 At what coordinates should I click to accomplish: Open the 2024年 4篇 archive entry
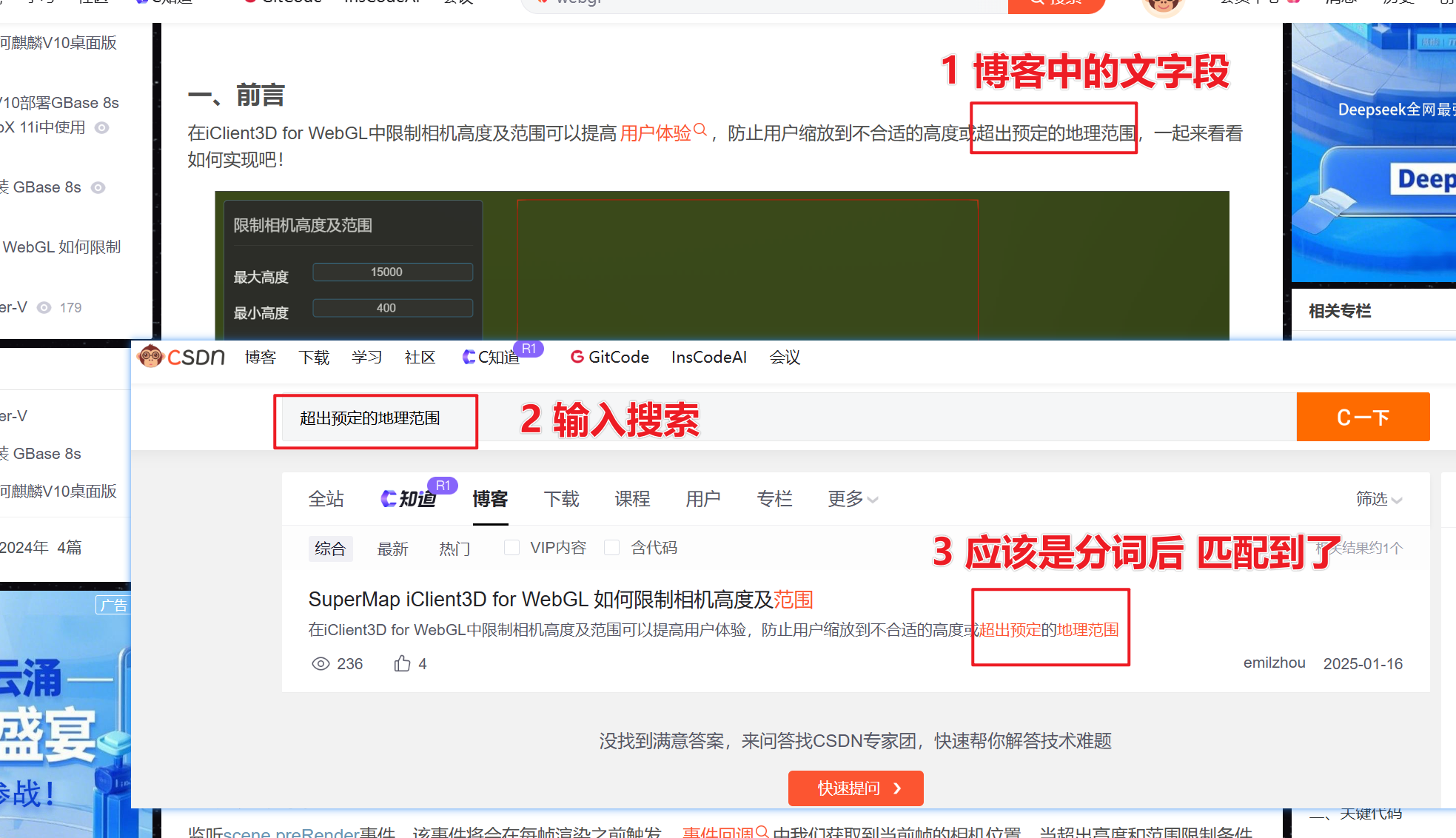tap(41, 547)
